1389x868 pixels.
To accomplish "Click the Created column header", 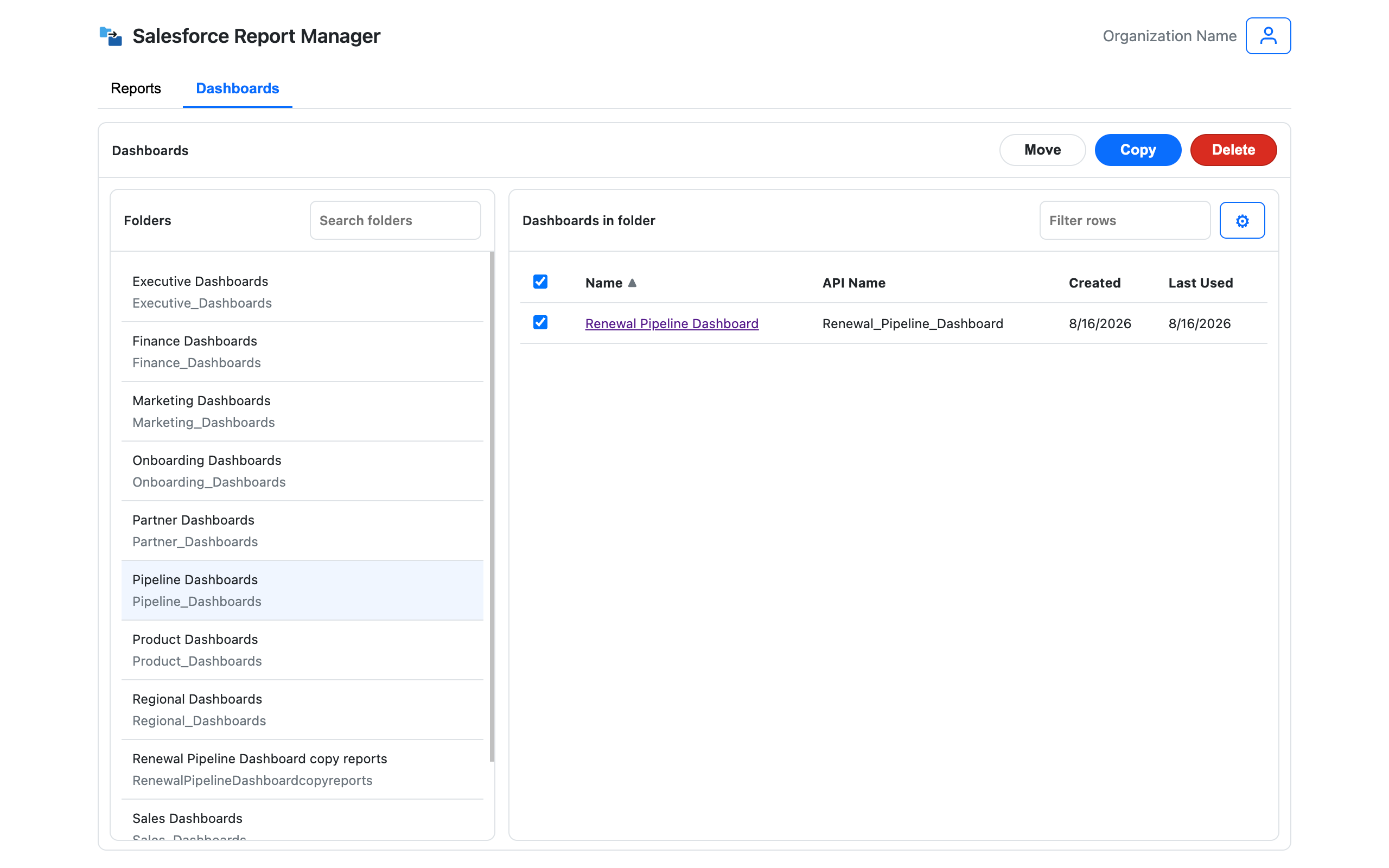I will pyautogui.click(x=1094, y=283).
